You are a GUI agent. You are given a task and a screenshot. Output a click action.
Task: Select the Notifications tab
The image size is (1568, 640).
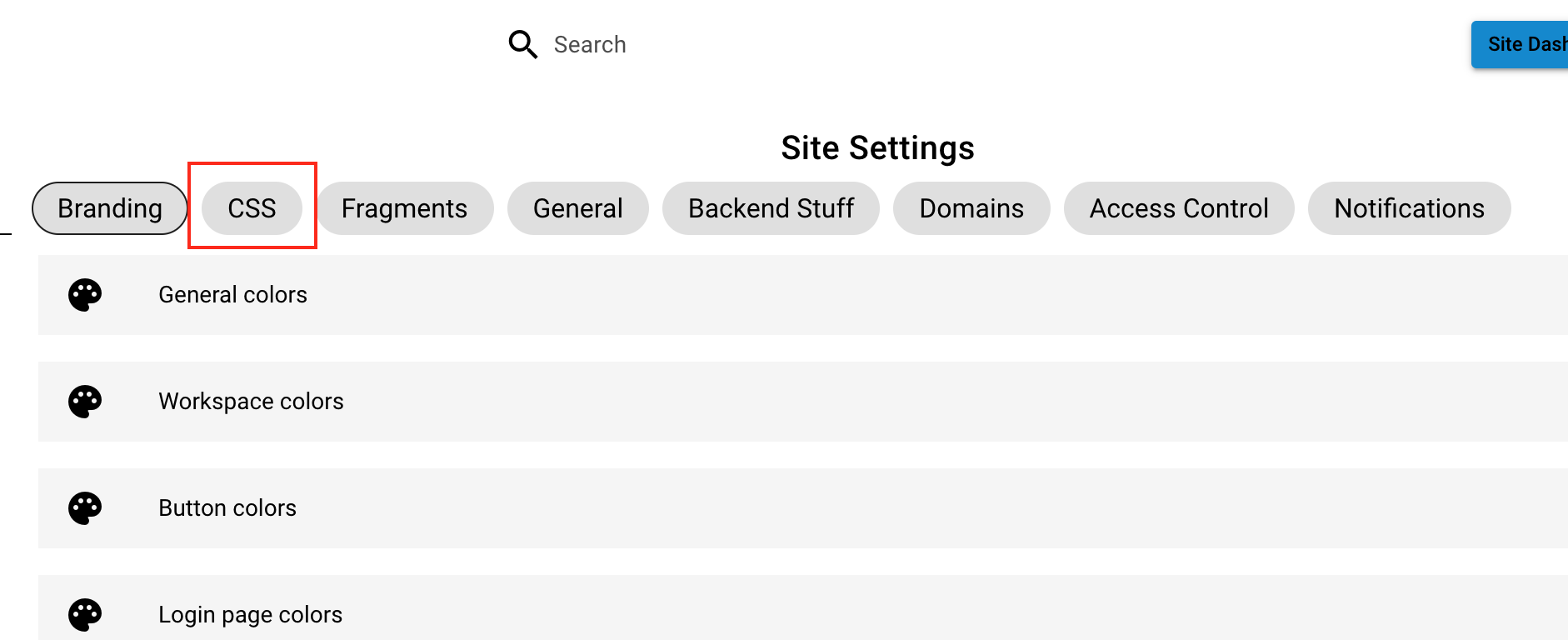[x=1409, y=208]
